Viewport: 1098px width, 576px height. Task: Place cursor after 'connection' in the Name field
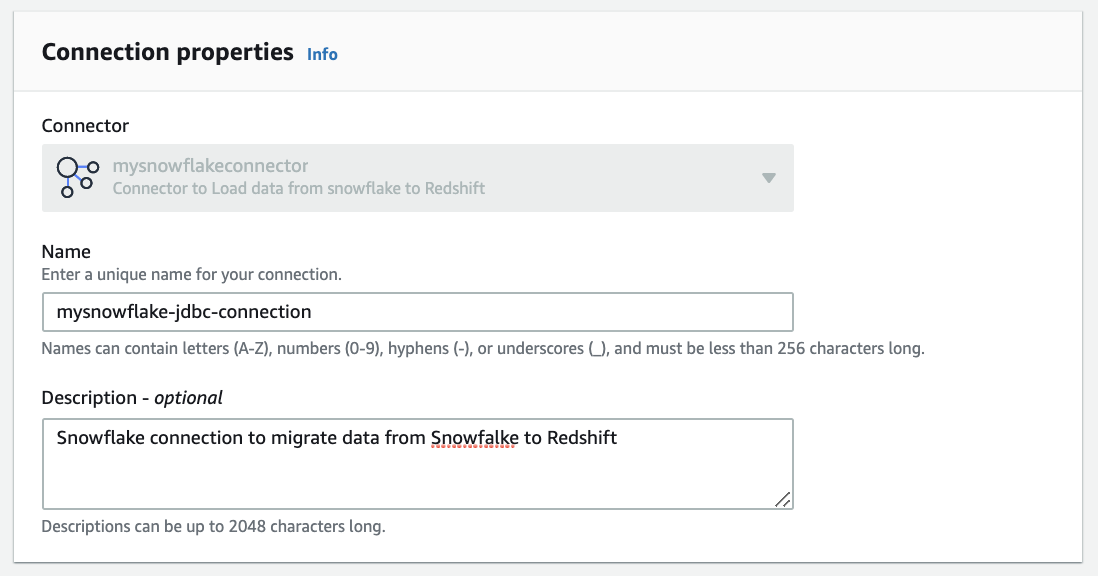[313, 312]
